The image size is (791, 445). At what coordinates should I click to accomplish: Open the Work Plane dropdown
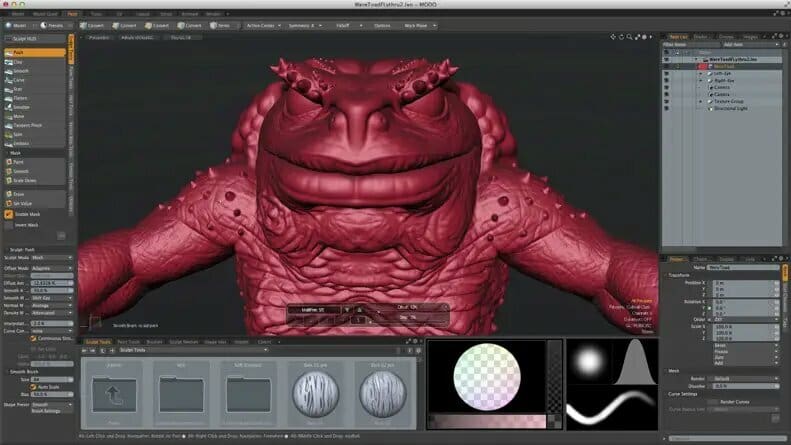point(420,26)
